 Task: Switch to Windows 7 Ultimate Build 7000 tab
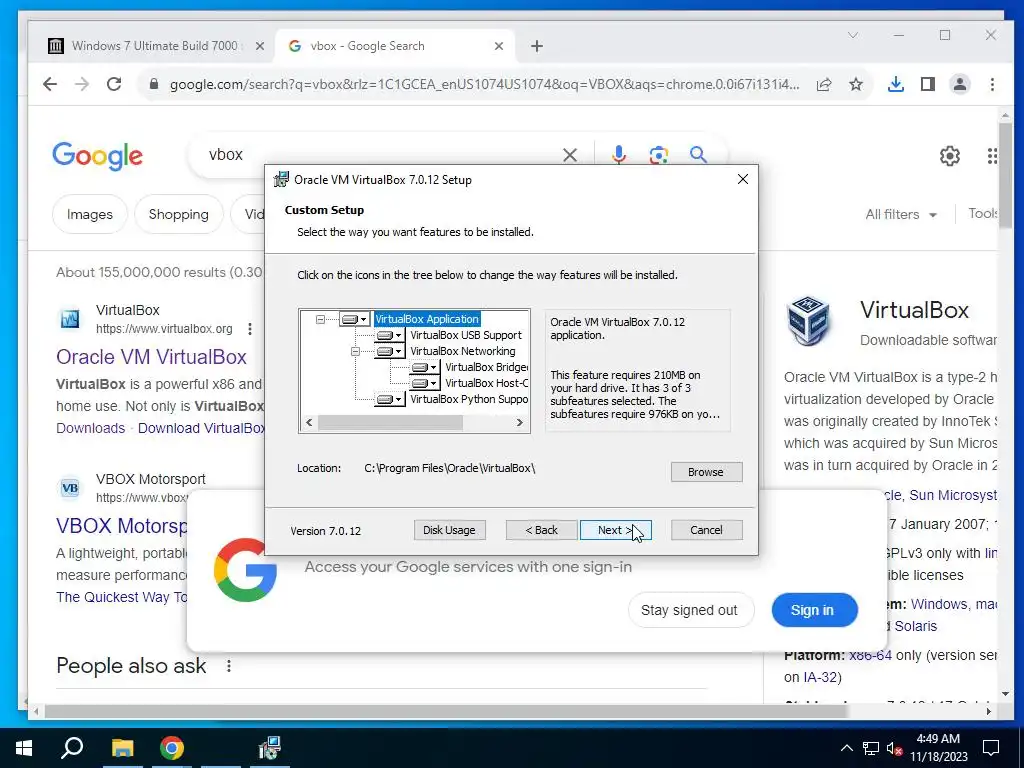click(x=155, y=46)
